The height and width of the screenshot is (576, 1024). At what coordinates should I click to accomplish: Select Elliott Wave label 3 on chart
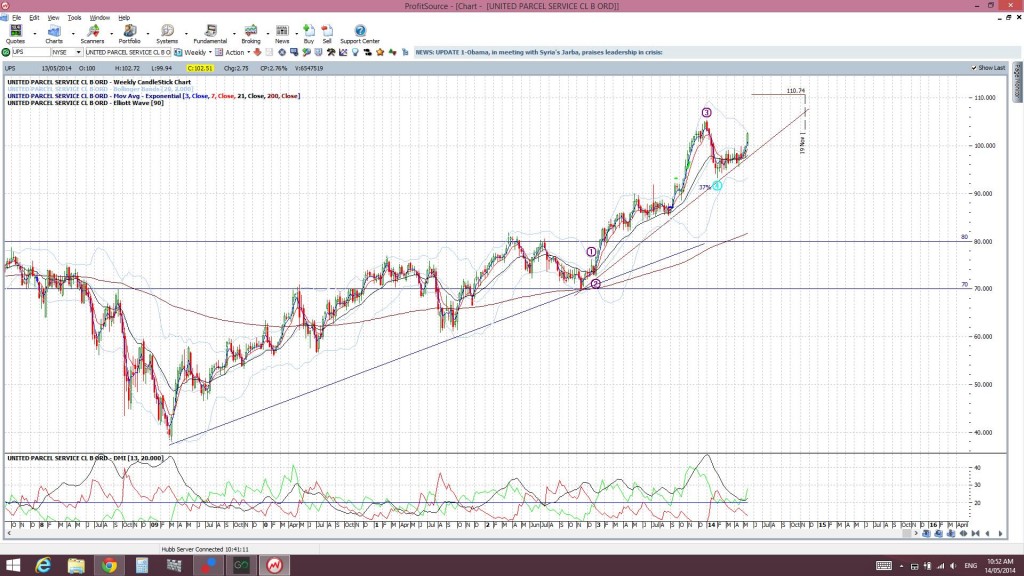click(706, 112)
